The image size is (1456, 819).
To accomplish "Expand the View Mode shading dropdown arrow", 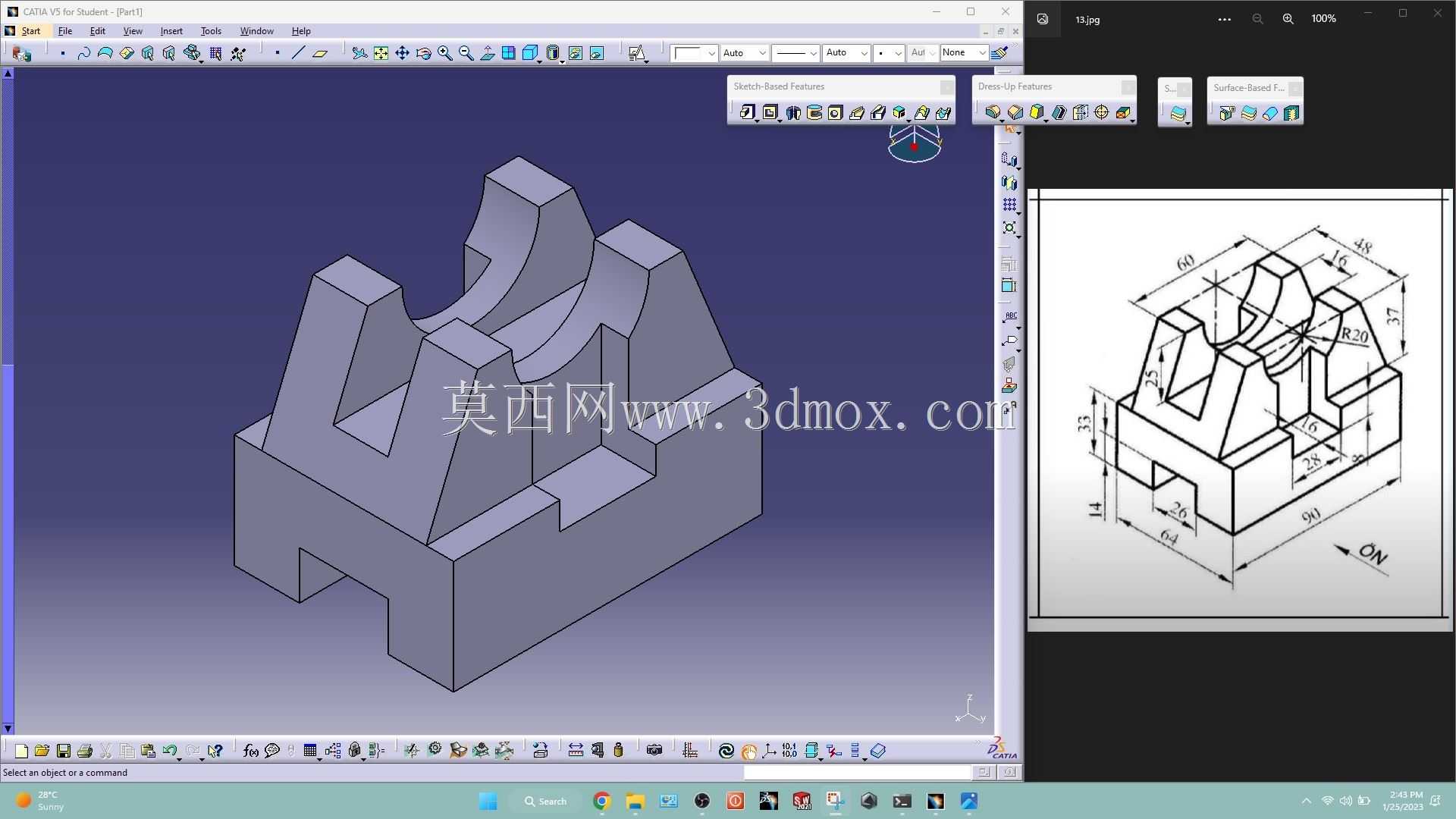I will (562, 61).
